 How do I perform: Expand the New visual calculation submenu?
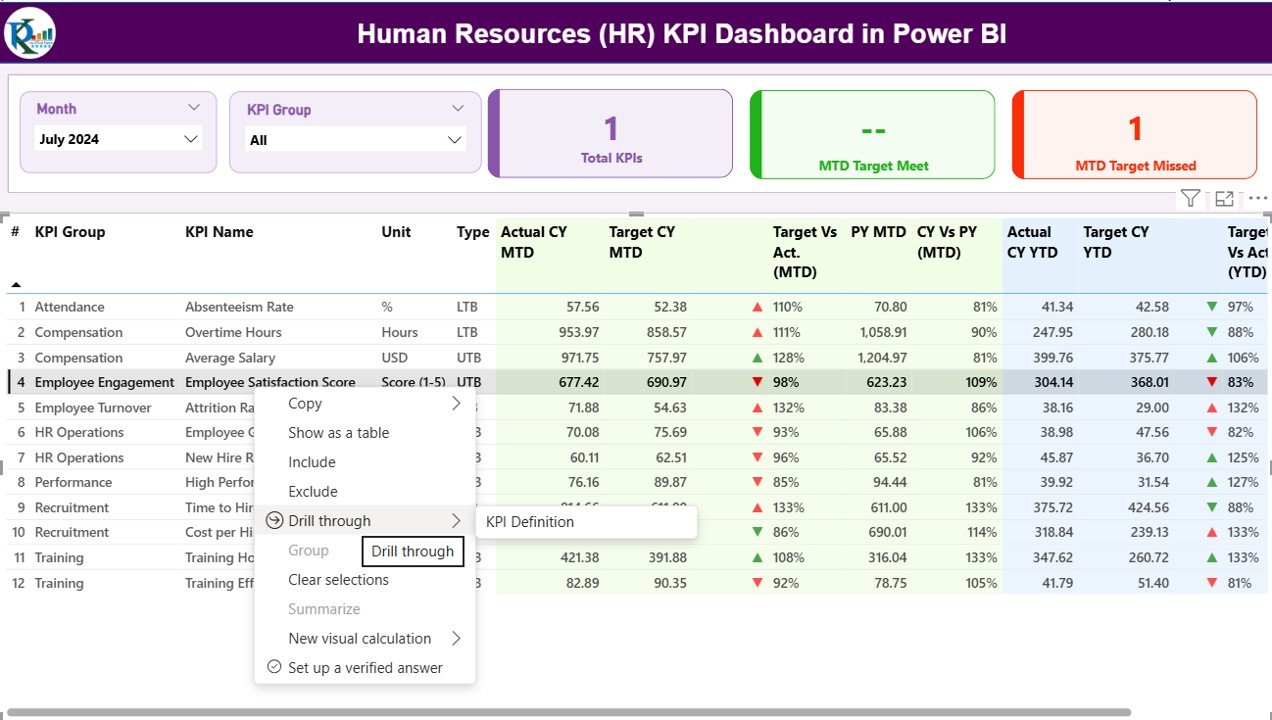(x=456, y=638)
